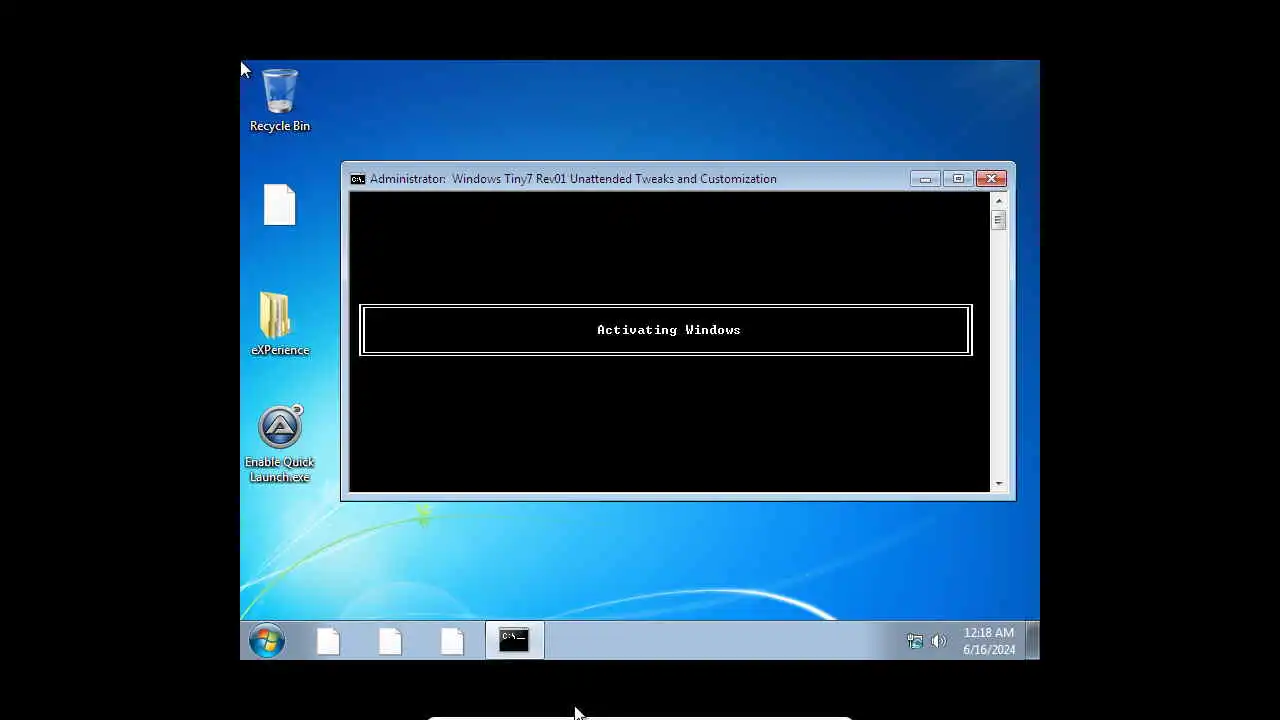Screen dimensions: 1280x720
Task: Minimize the Tiny7 console window
Action: coord(925,179)
